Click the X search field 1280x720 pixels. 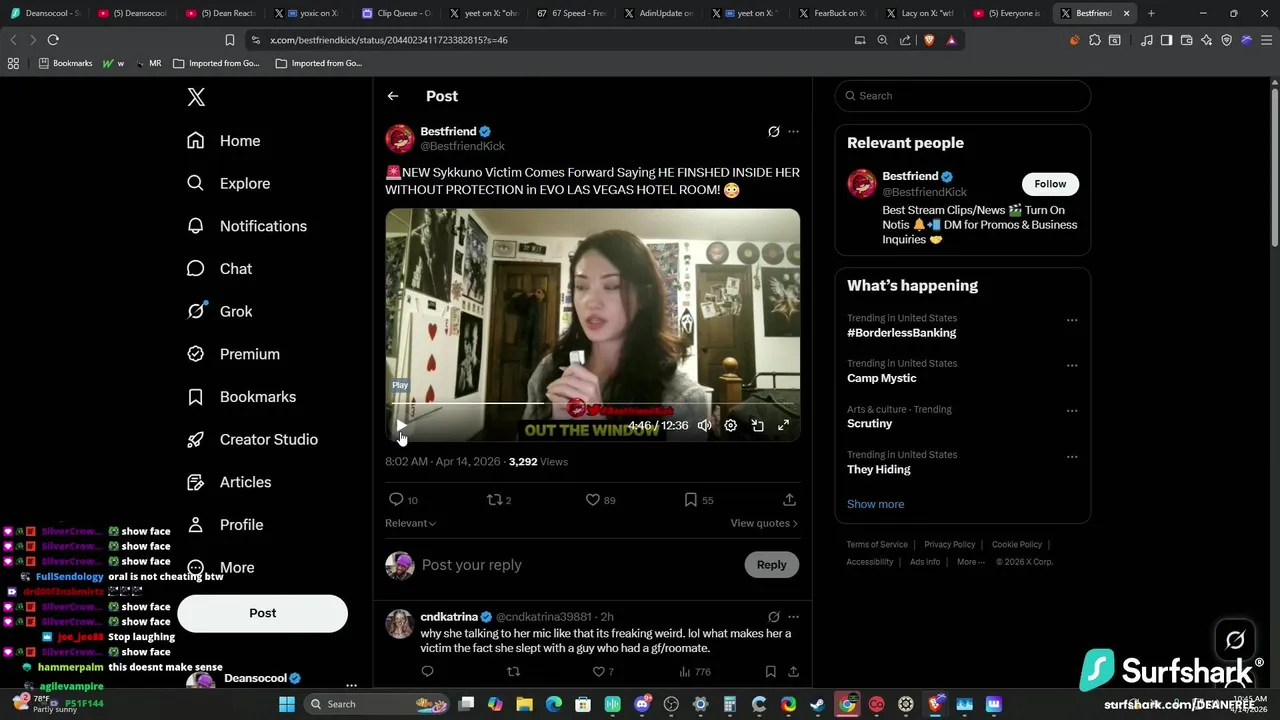click(963, 96)
